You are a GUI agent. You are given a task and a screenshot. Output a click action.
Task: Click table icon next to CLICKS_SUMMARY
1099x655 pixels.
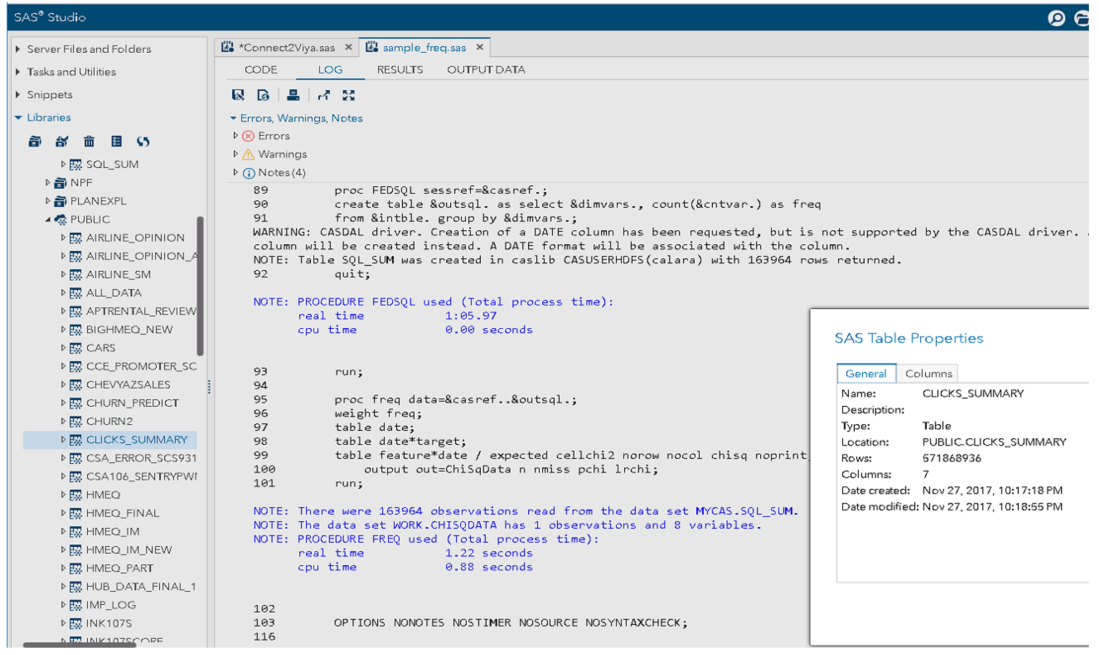76,440
